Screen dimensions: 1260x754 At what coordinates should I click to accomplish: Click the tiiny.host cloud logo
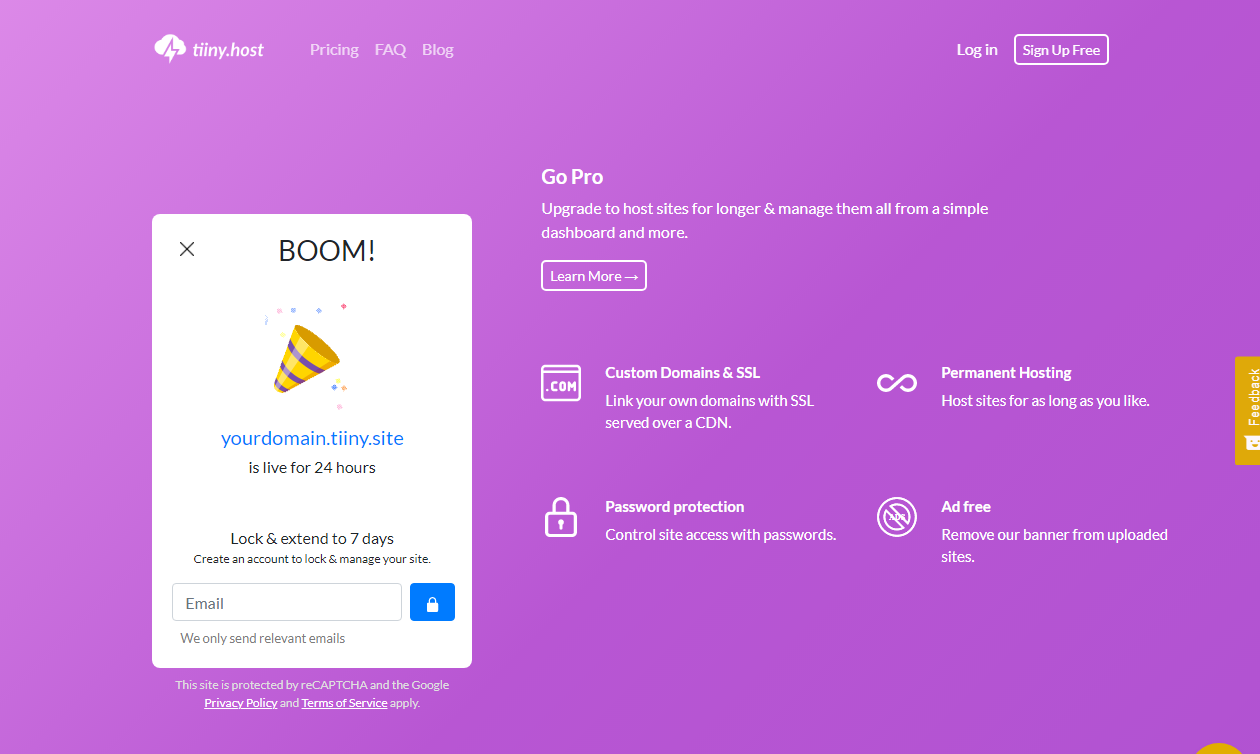pyautogui.click(x=209, y=49)
